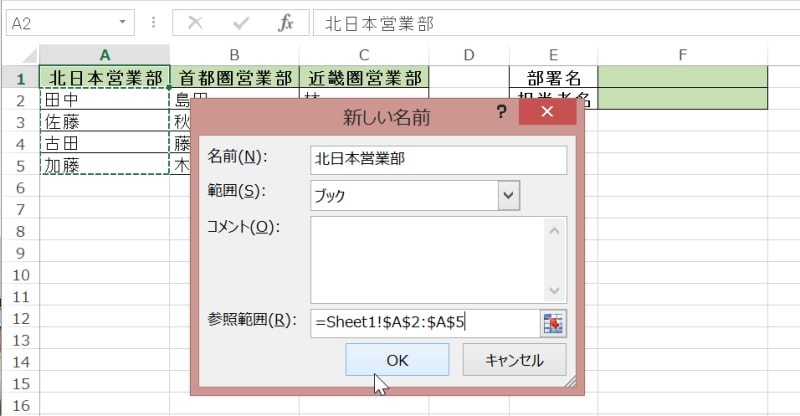
Task: Click the range selector icon beside 参照範囲
Action: (x=553, y=323)
